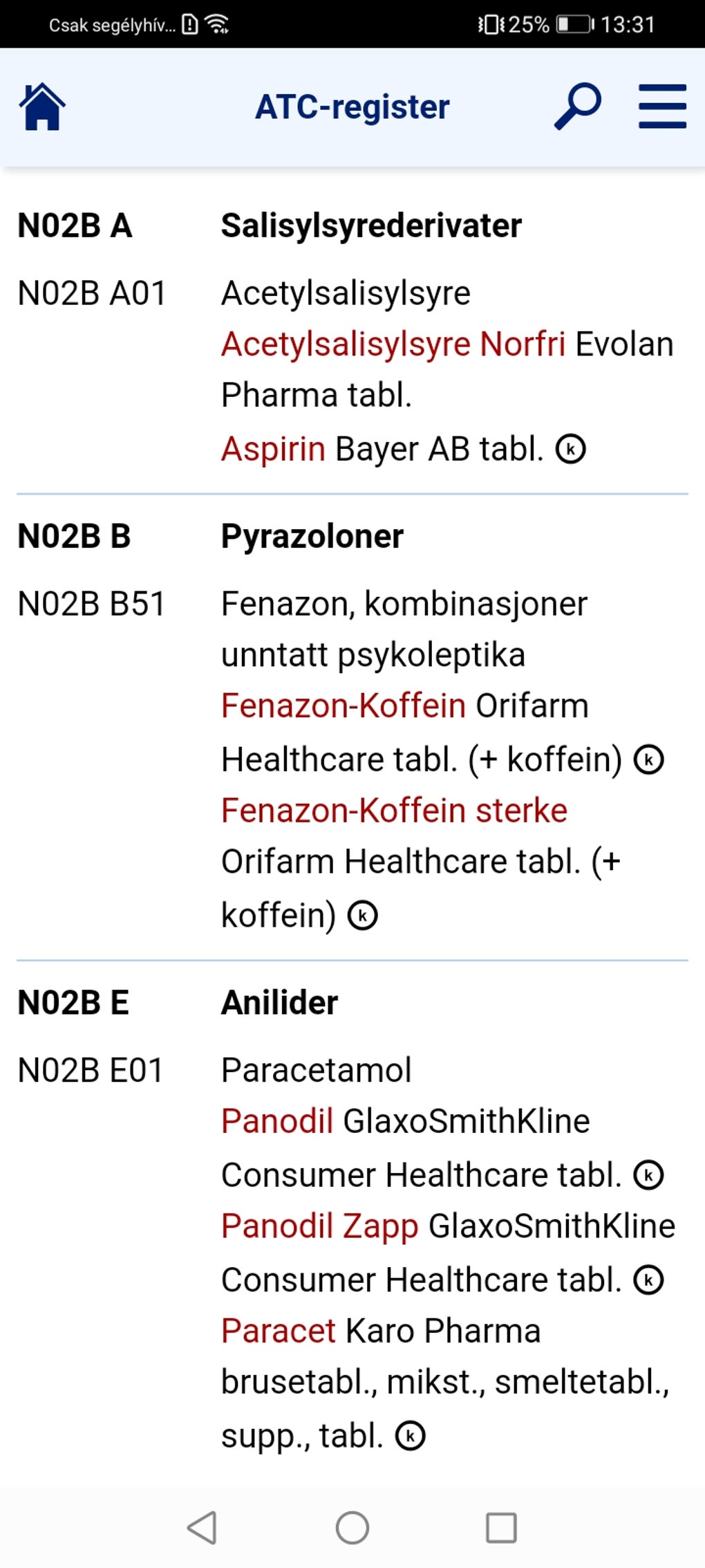
Task: Open Acetylsalisylsyre Norfri link
Action: 393,344
